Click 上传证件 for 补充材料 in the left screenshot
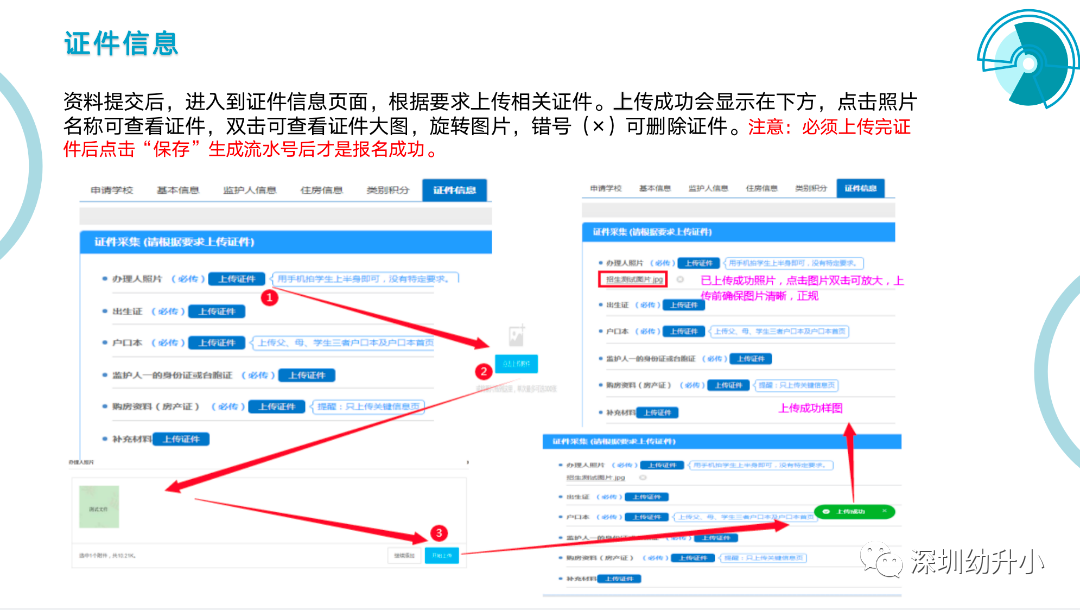Image resolution: width=1080 pixels, height=610 pixels. pyautogui.click(x=181, y=439)
